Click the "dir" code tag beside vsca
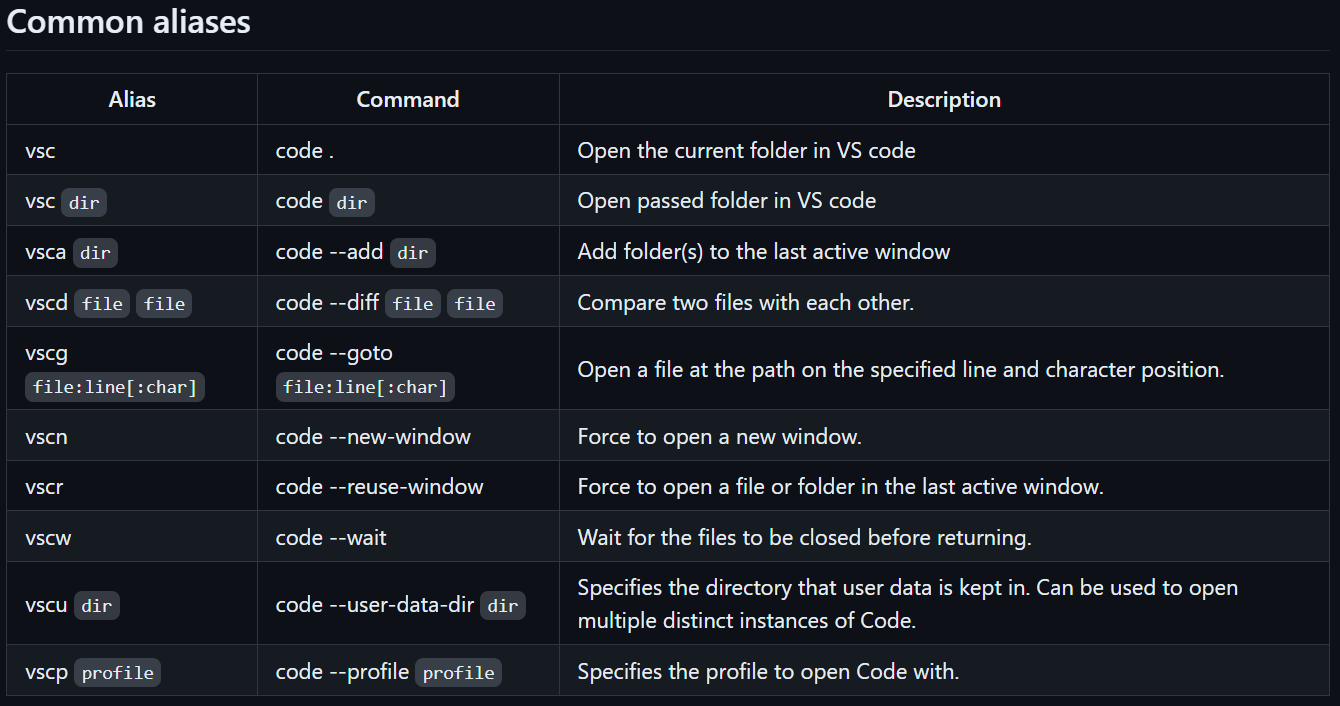Screen dimensions: 1340x706 pyautogui.click(x=95, y=253)
